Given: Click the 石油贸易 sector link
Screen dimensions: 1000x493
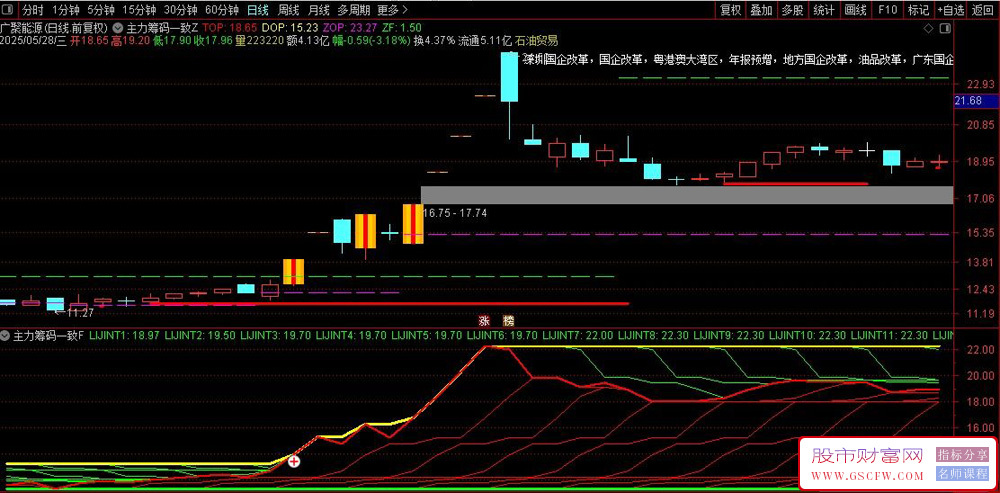Looking at the screenshot, I should click(538, 41).
